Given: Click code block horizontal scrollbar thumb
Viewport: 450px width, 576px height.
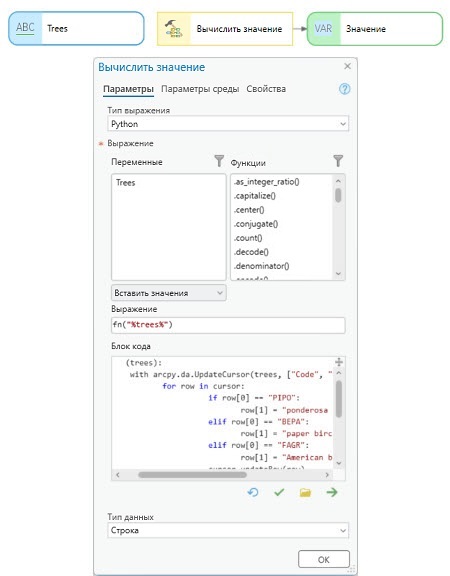Looking at the screenshot, I should pyautogui.click(x=192, y=475).
